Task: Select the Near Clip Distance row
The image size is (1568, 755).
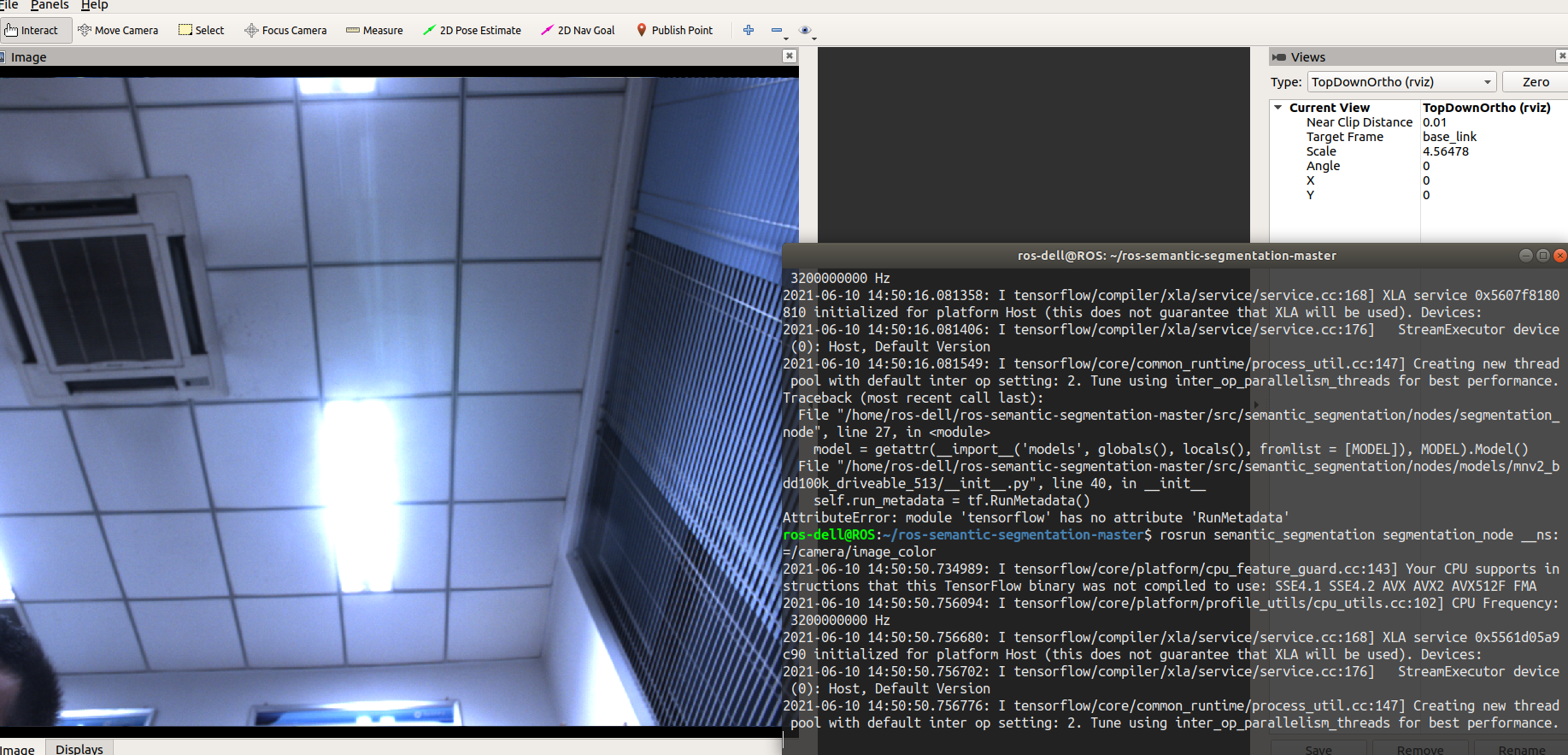Action: (1418, 122)
